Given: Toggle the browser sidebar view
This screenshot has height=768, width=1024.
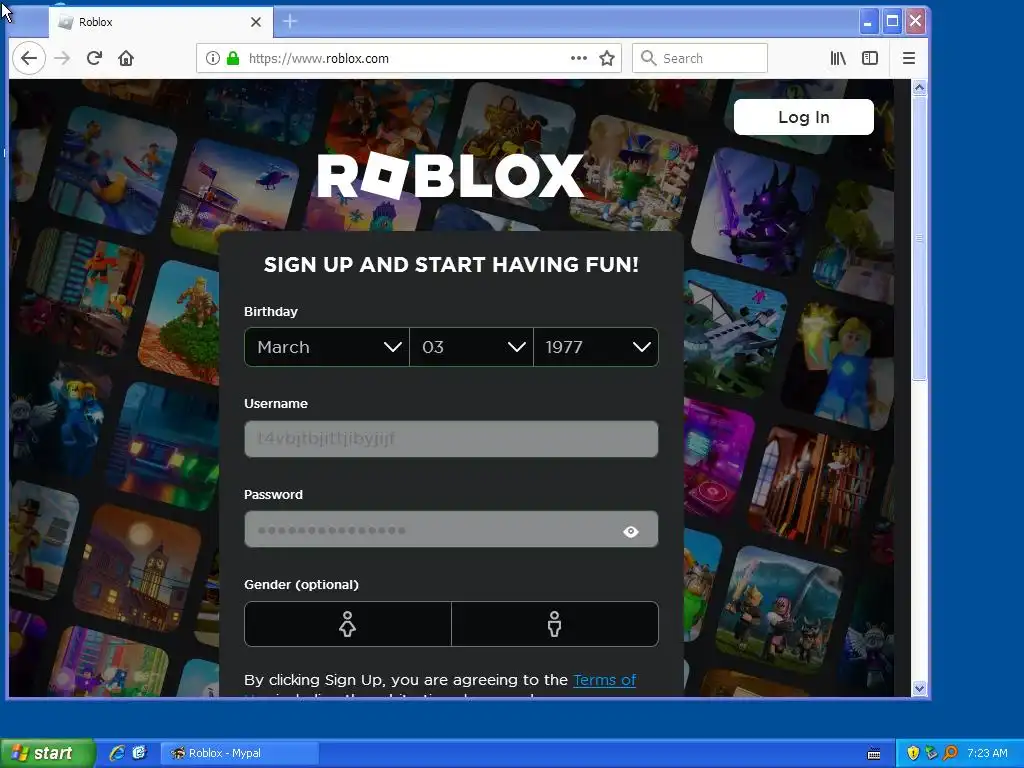Looking at the screenshot, I should click(x=870, y=58).
